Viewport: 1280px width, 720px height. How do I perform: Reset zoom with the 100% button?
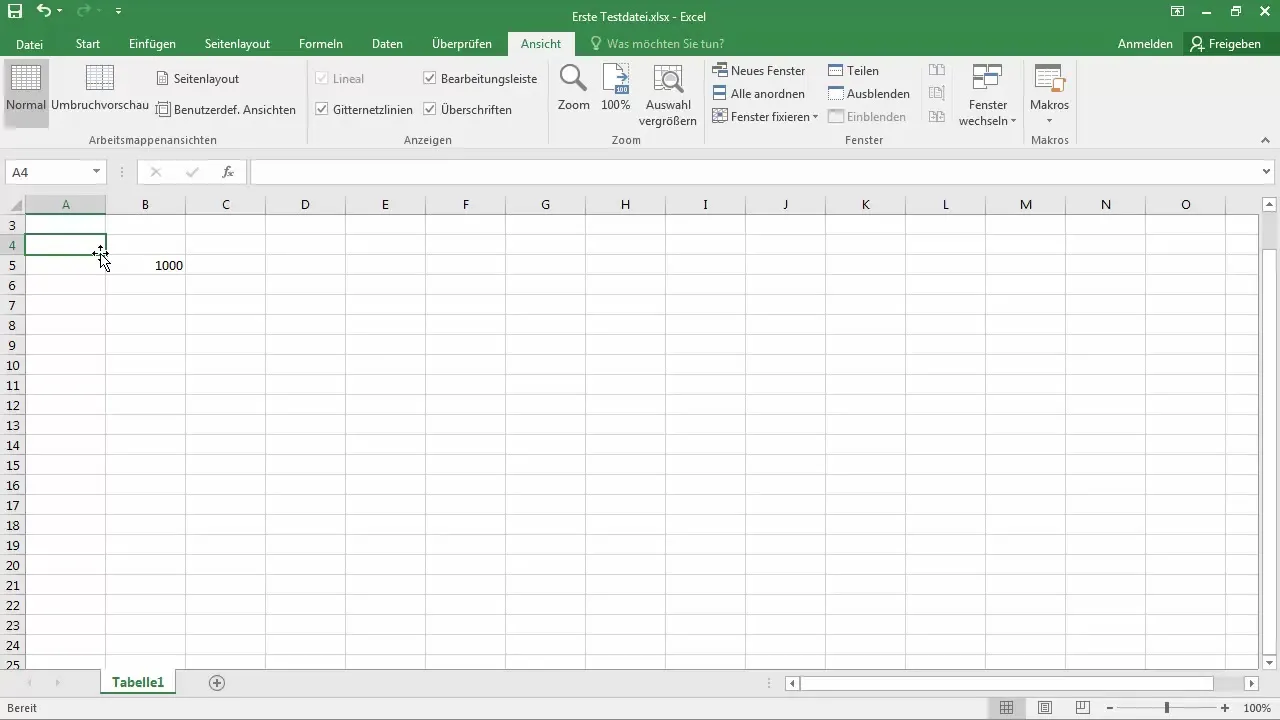616,89
